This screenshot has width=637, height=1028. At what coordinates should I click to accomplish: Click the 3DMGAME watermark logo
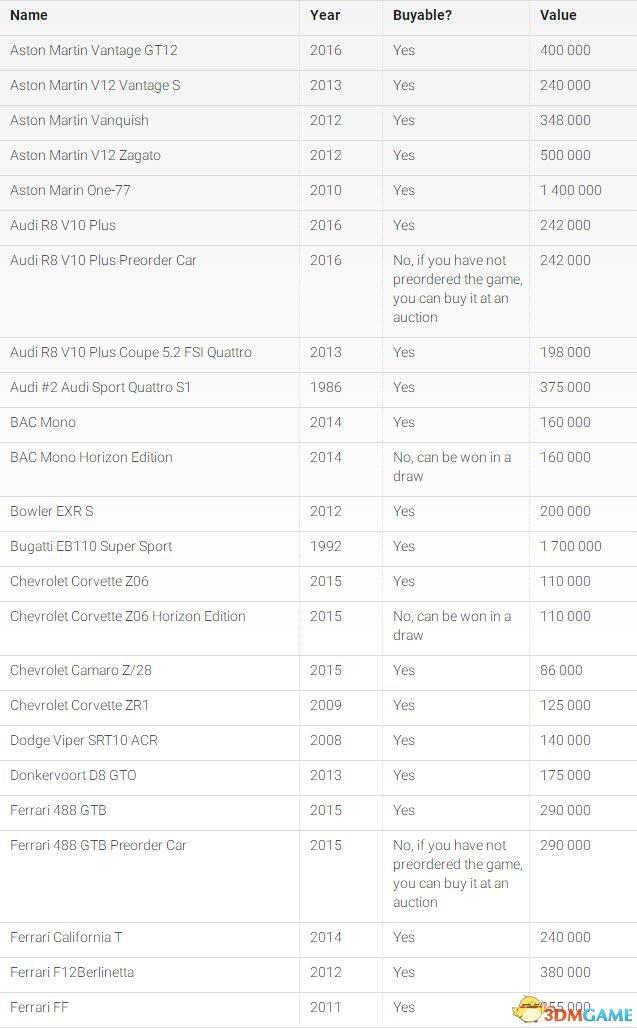(573, 1010)
